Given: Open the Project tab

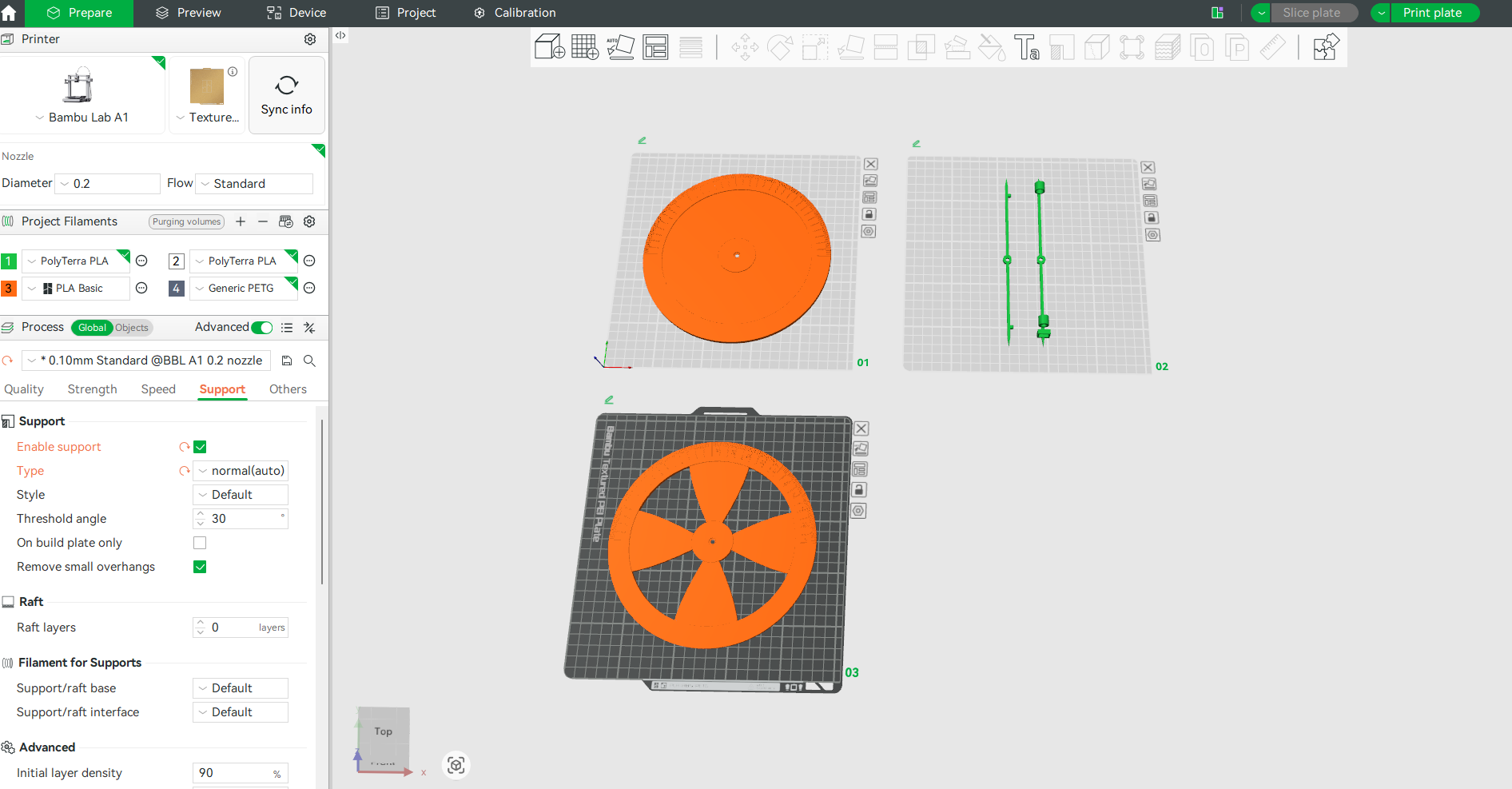Looking at the screenshot, I should pyautogui.click(x=406, y=13).
